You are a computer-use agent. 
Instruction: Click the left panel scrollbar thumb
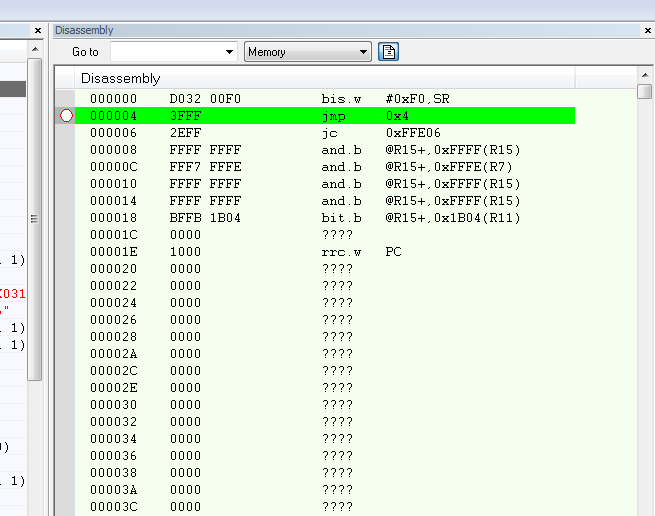coord(34,219)
